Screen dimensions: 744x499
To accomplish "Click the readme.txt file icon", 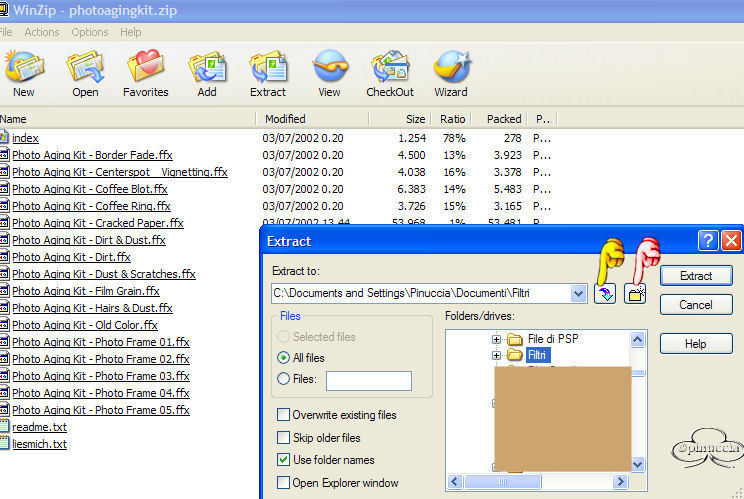I will pos(4,426).
